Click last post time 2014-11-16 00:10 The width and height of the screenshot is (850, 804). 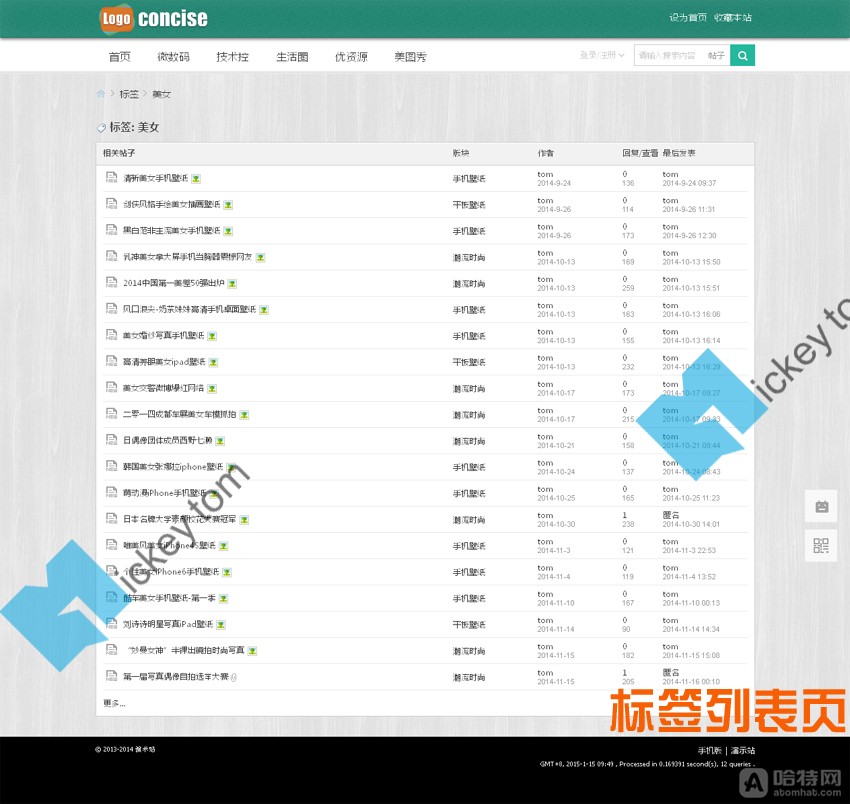(x=691, y=681)
